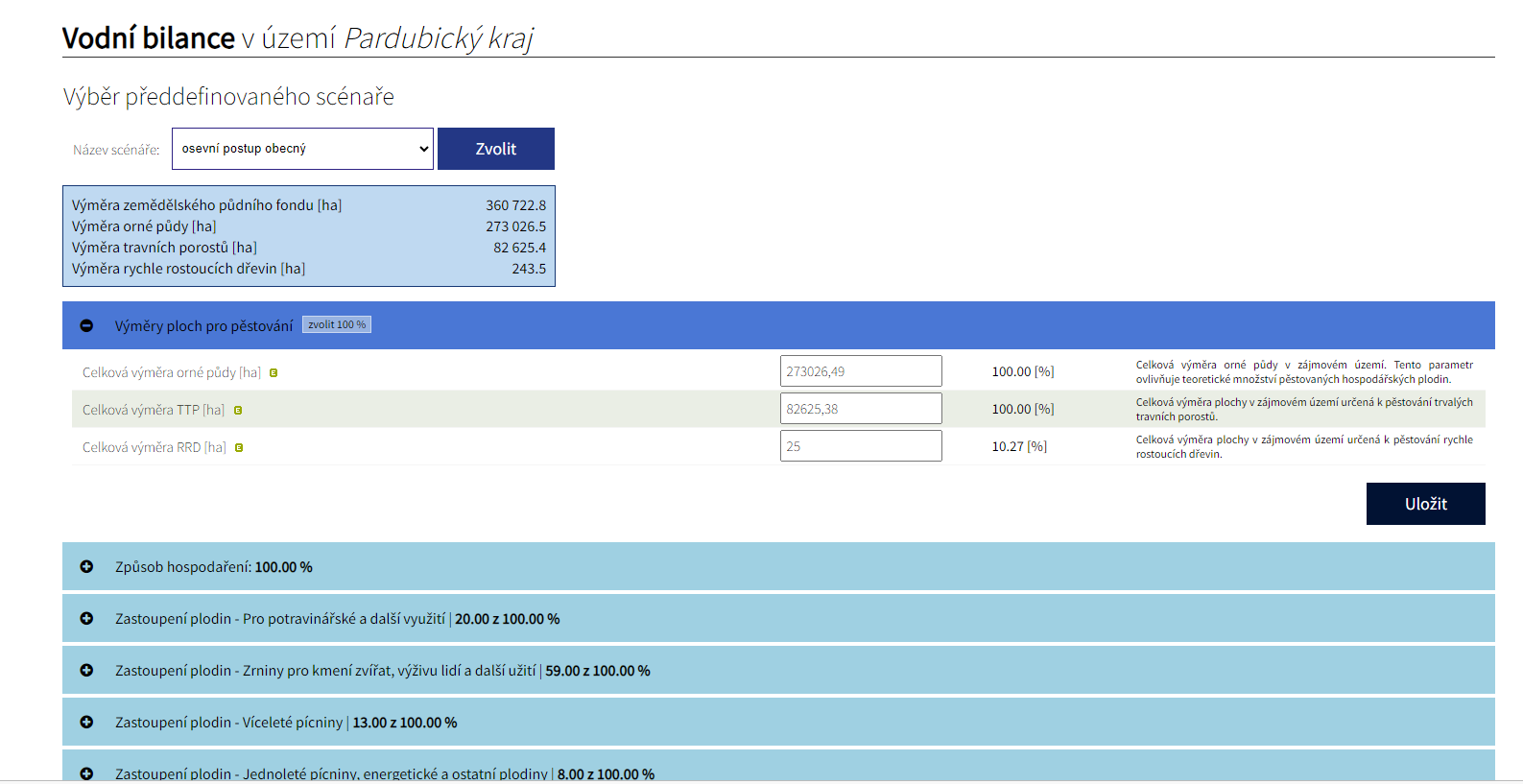Click green 'E' icon beside 'Celková výměra orné půdy'
The width and height of the screenshot is (1523, 784).
274,373
